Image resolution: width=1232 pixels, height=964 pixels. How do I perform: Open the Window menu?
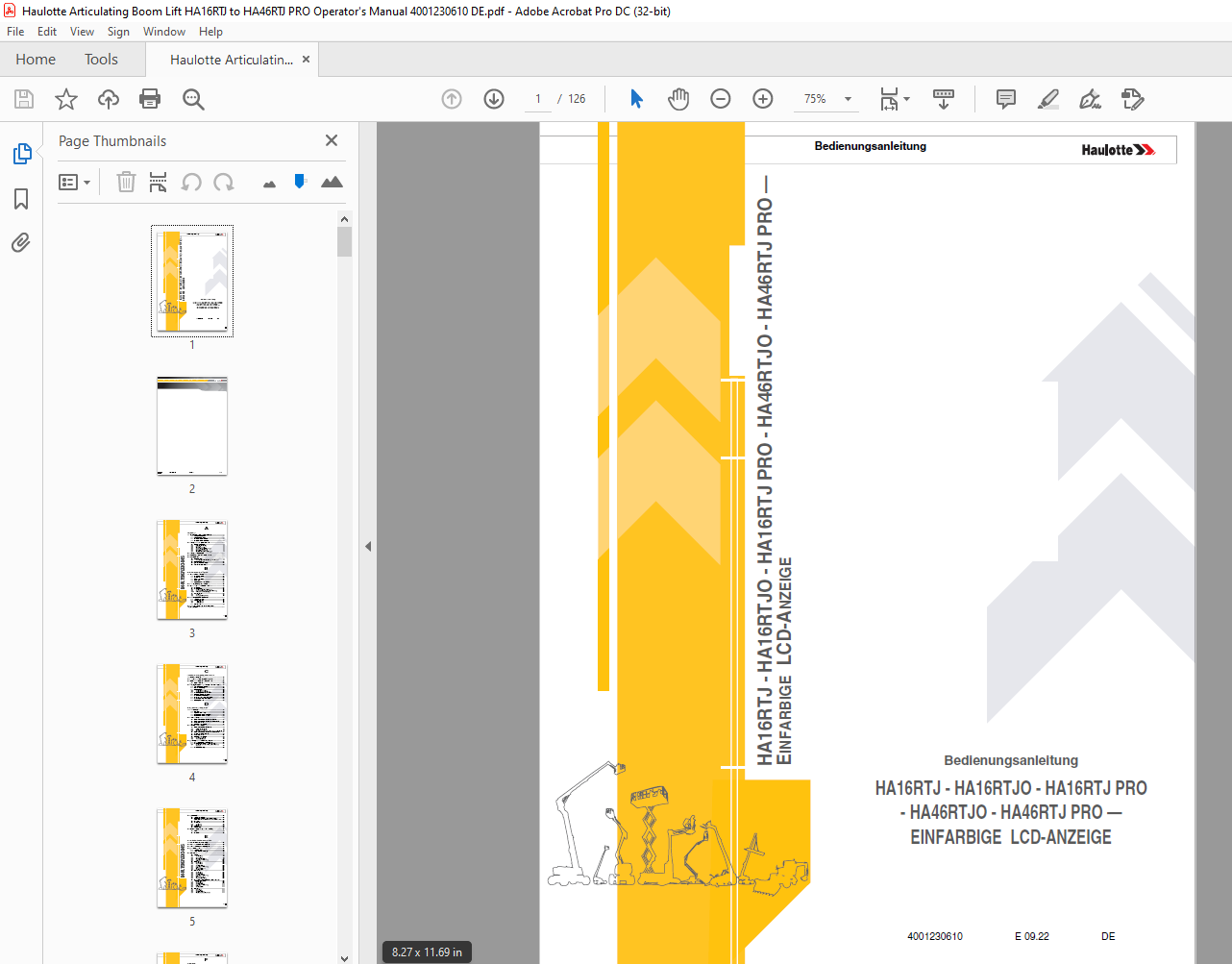coord(164,32)
